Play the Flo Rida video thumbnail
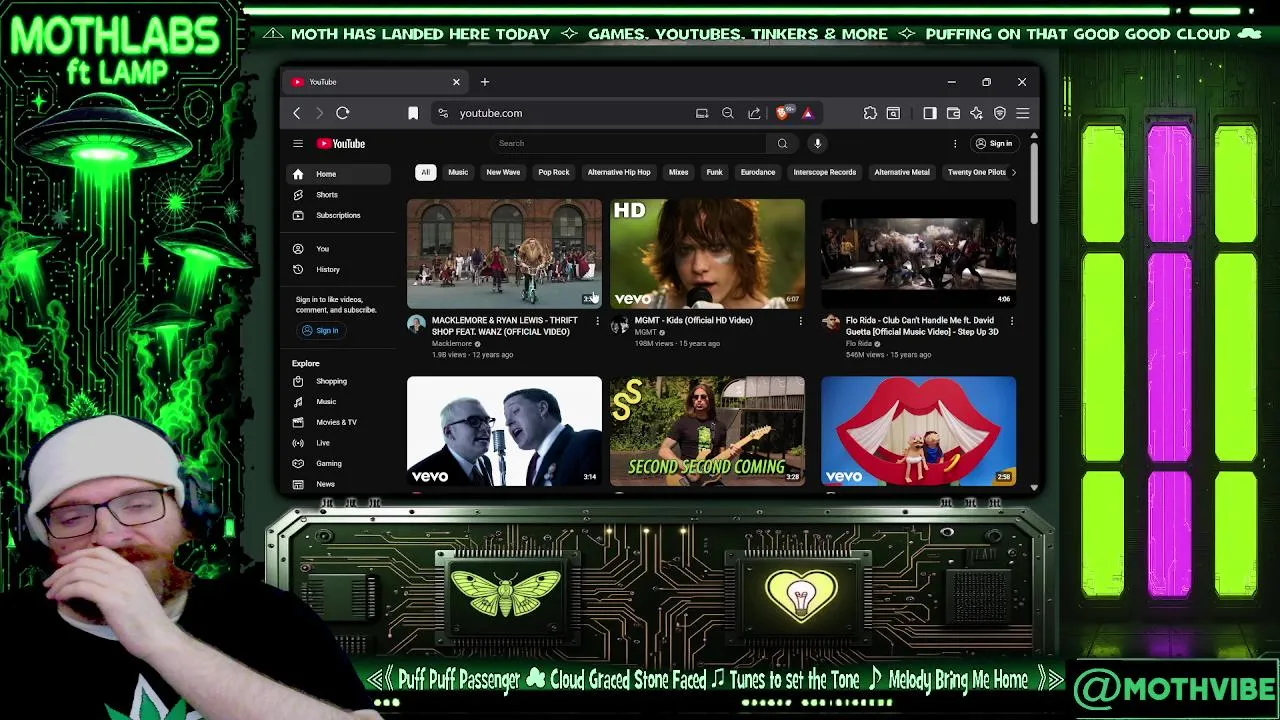Screen dimensions: 1280x720 918,253
